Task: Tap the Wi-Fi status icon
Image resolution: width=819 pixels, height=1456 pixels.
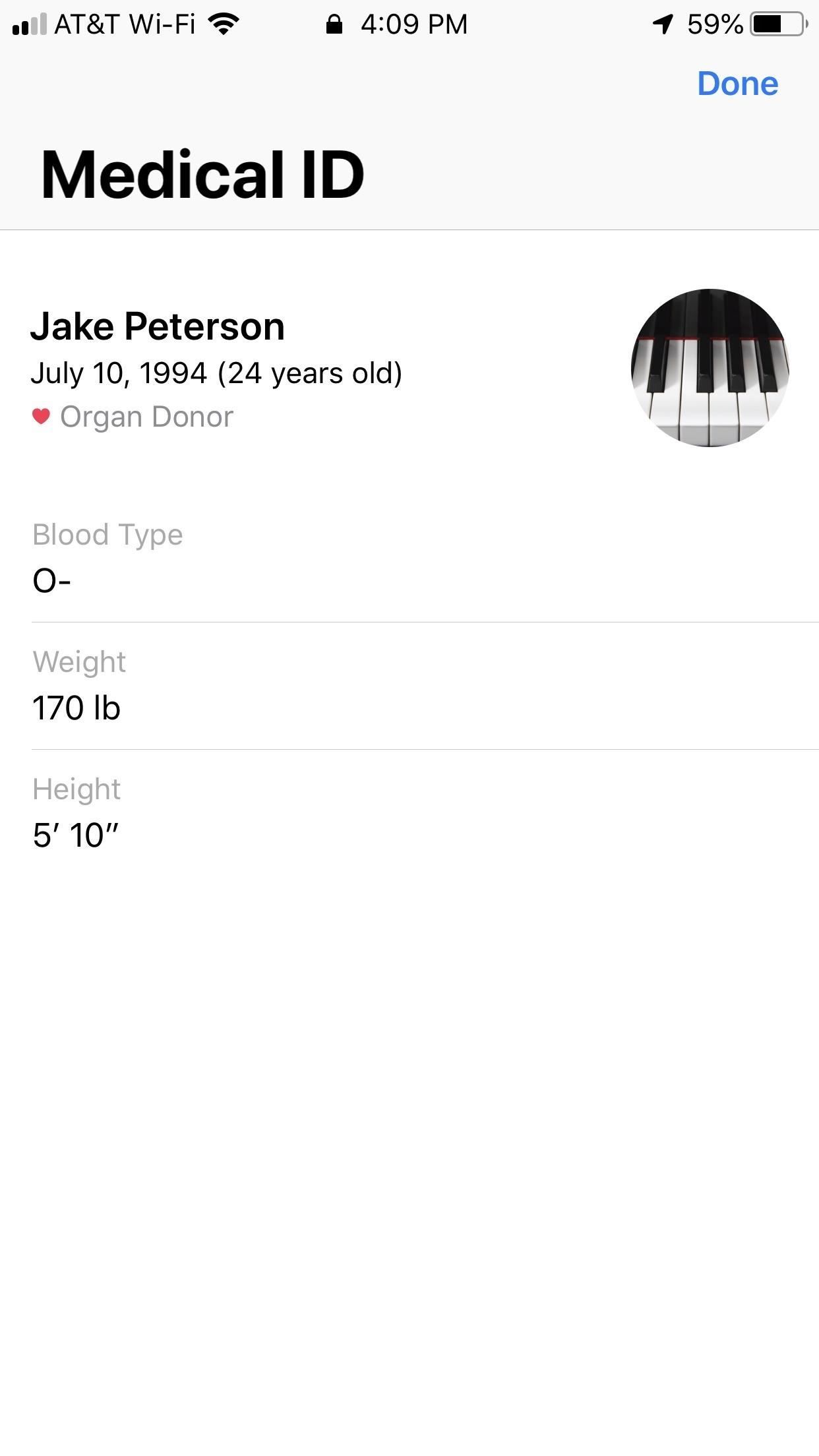Action: click(x=224, y=24)
